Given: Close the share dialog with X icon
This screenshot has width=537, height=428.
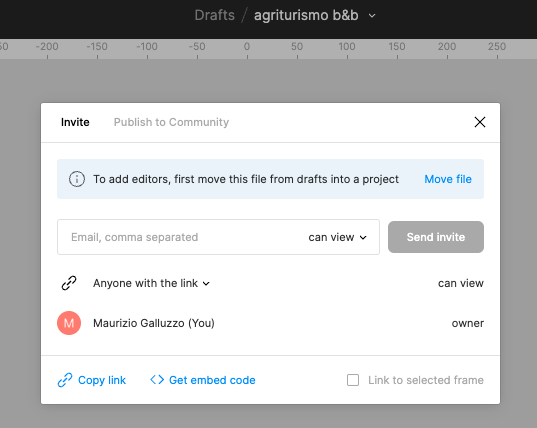Looking at the screenshot, I should point(479,122).
